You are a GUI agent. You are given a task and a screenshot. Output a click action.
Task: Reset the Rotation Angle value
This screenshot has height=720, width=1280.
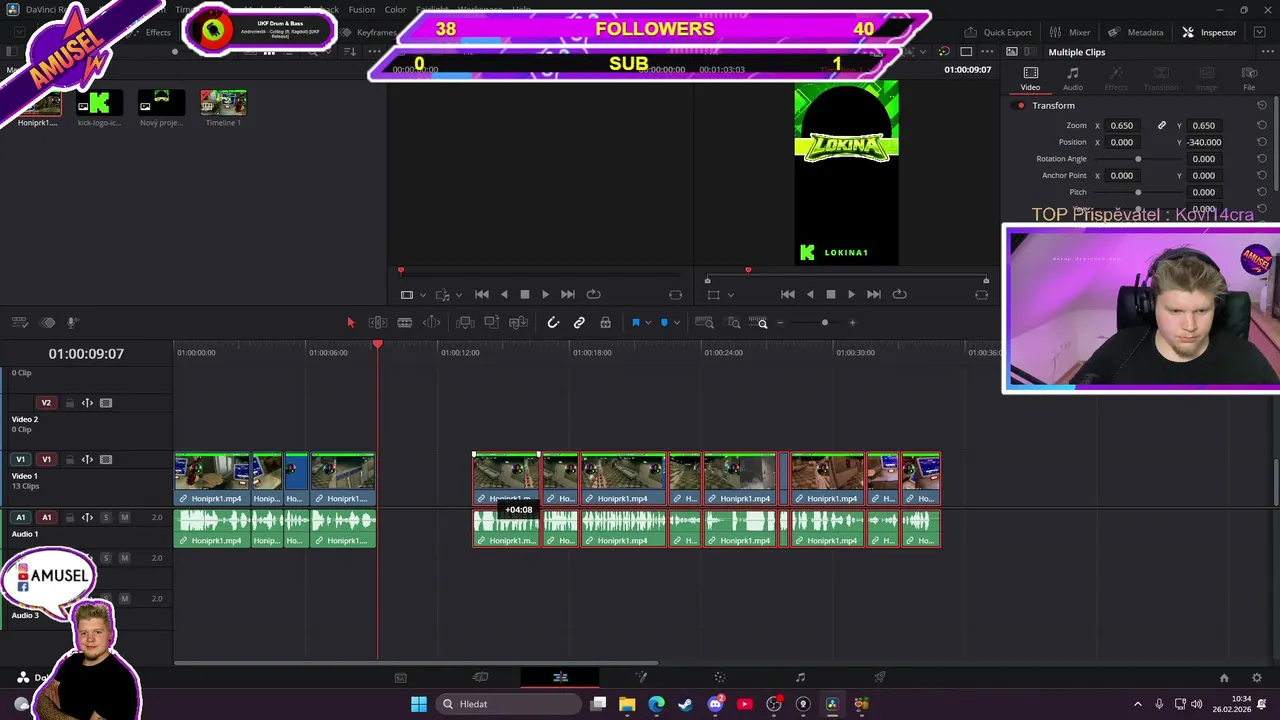1261,159
